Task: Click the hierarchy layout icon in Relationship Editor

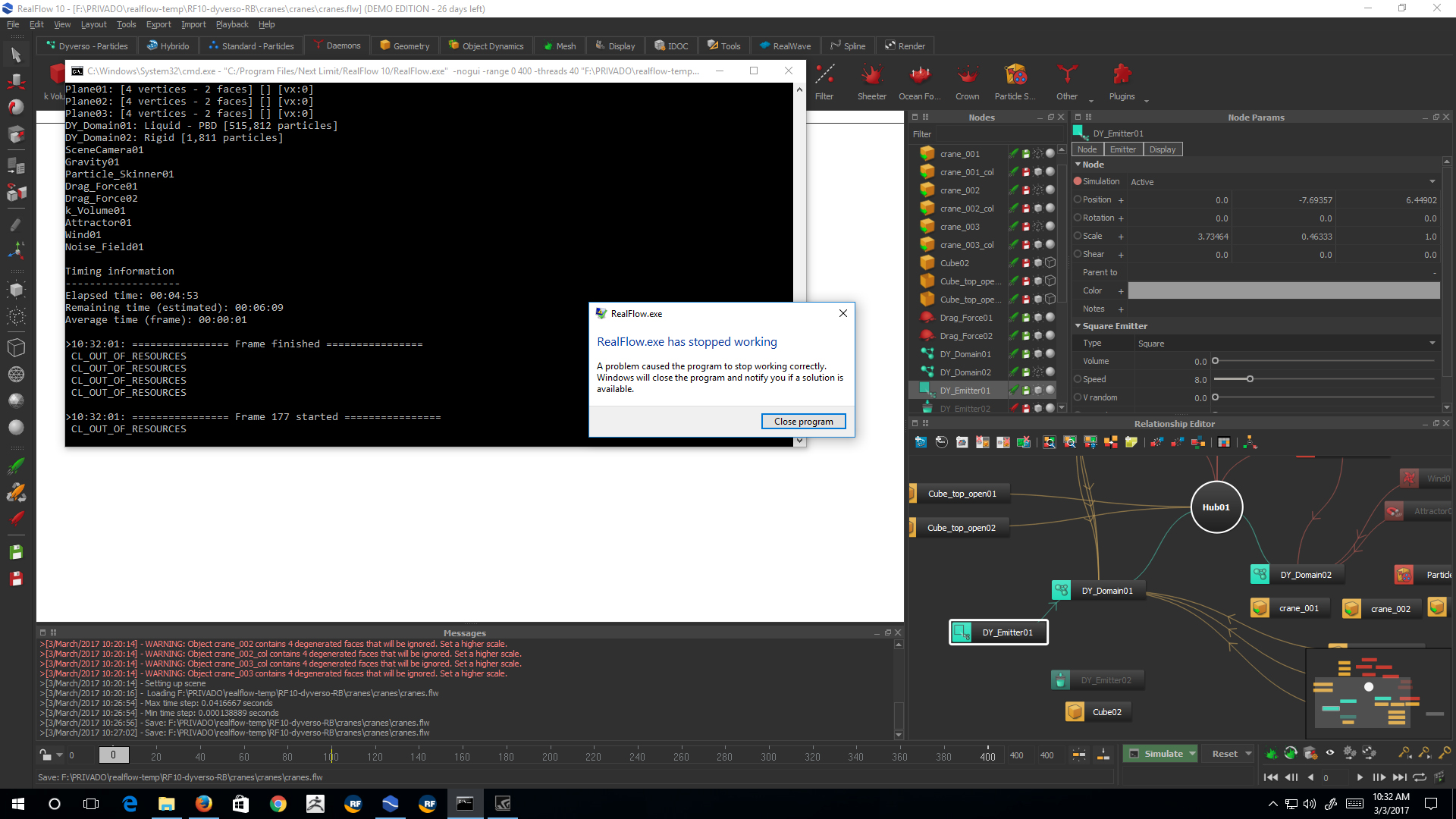Action: click(x=1250, y=442)
